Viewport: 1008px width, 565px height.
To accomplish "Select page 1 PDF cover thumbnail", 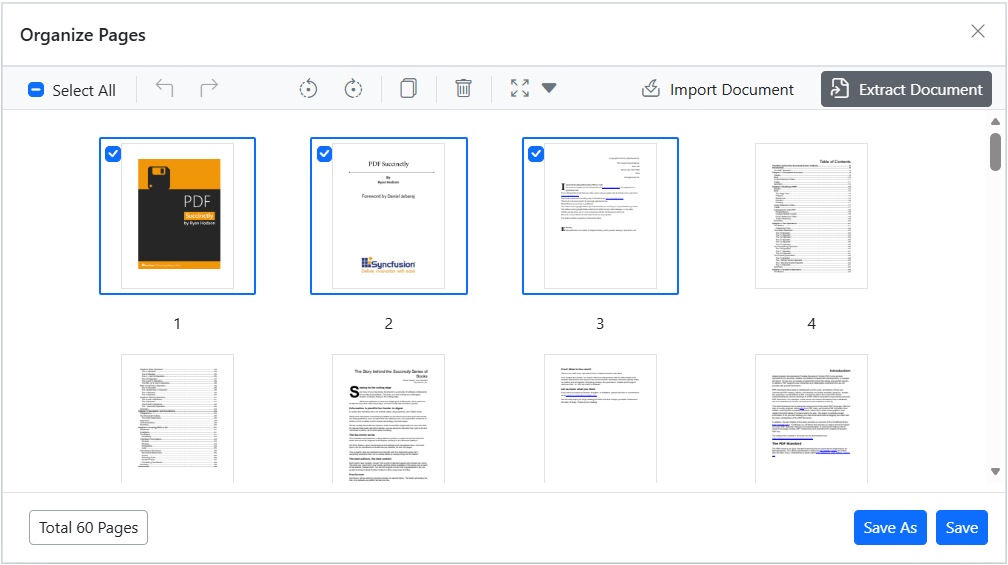I will (x=177, y=216).
